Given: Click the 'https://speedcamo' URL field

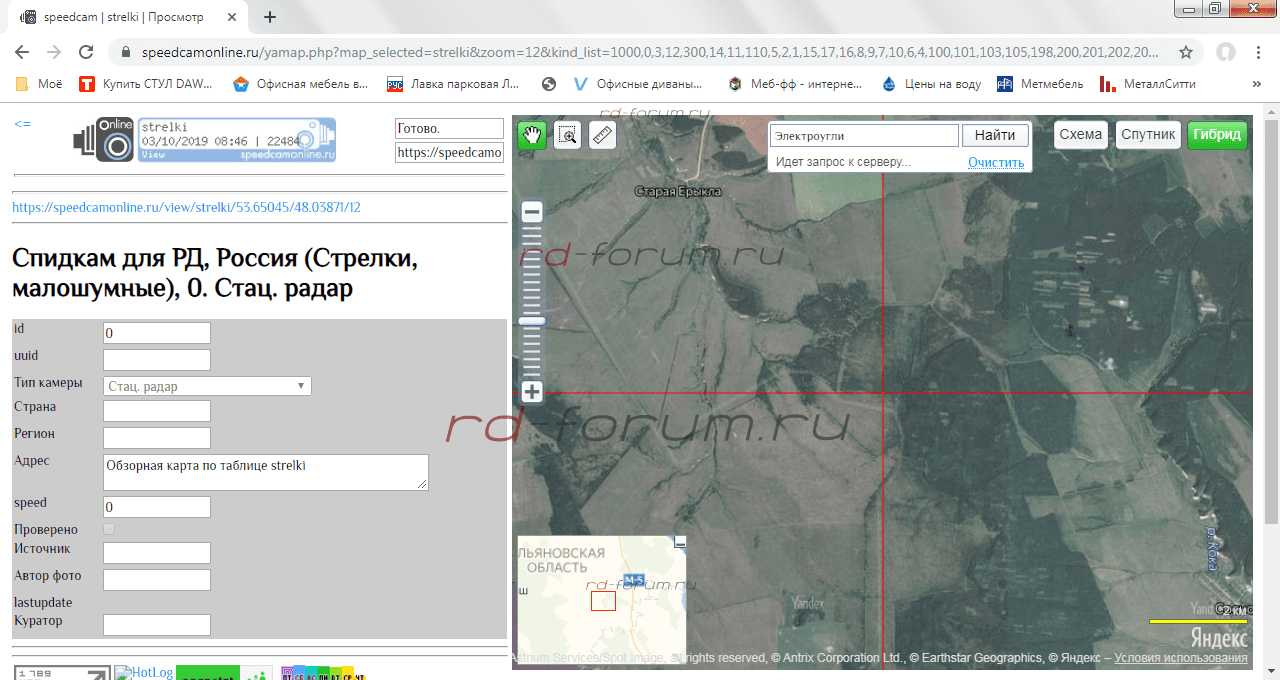Looking at the screenshot, I should click(449, 153).
